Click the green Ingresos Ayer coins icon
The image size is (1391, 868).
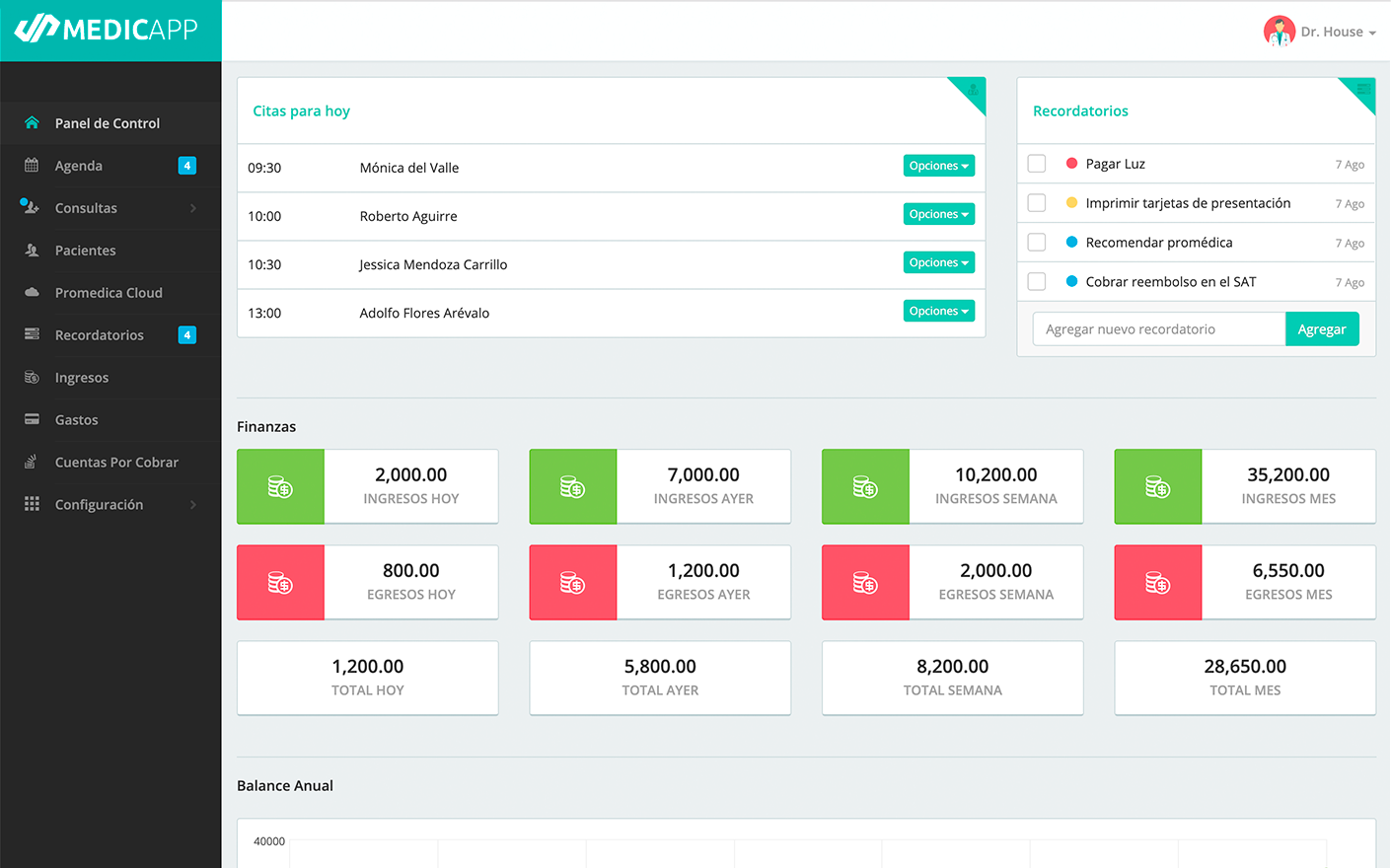[x=572, y=487]
